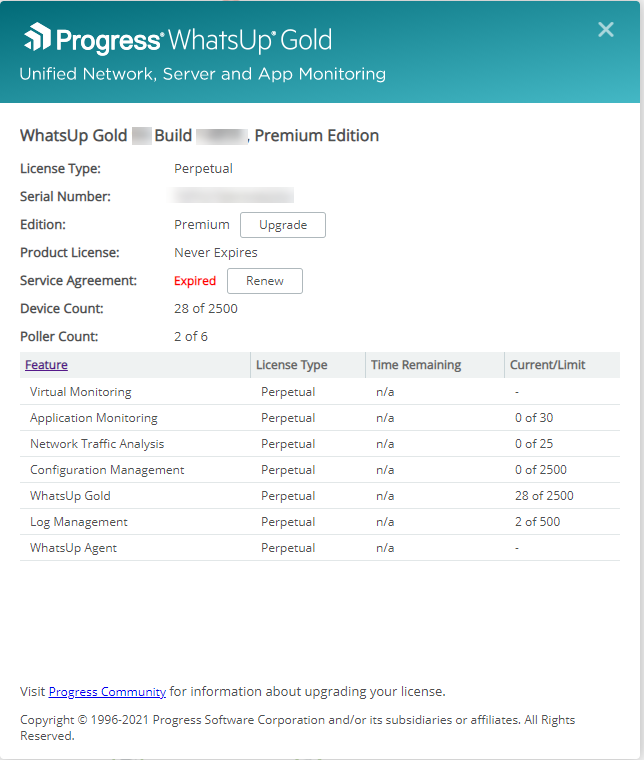
Task: Select the Application Monitoring feature
Action: pyautogui.click(x=320, y=418)
